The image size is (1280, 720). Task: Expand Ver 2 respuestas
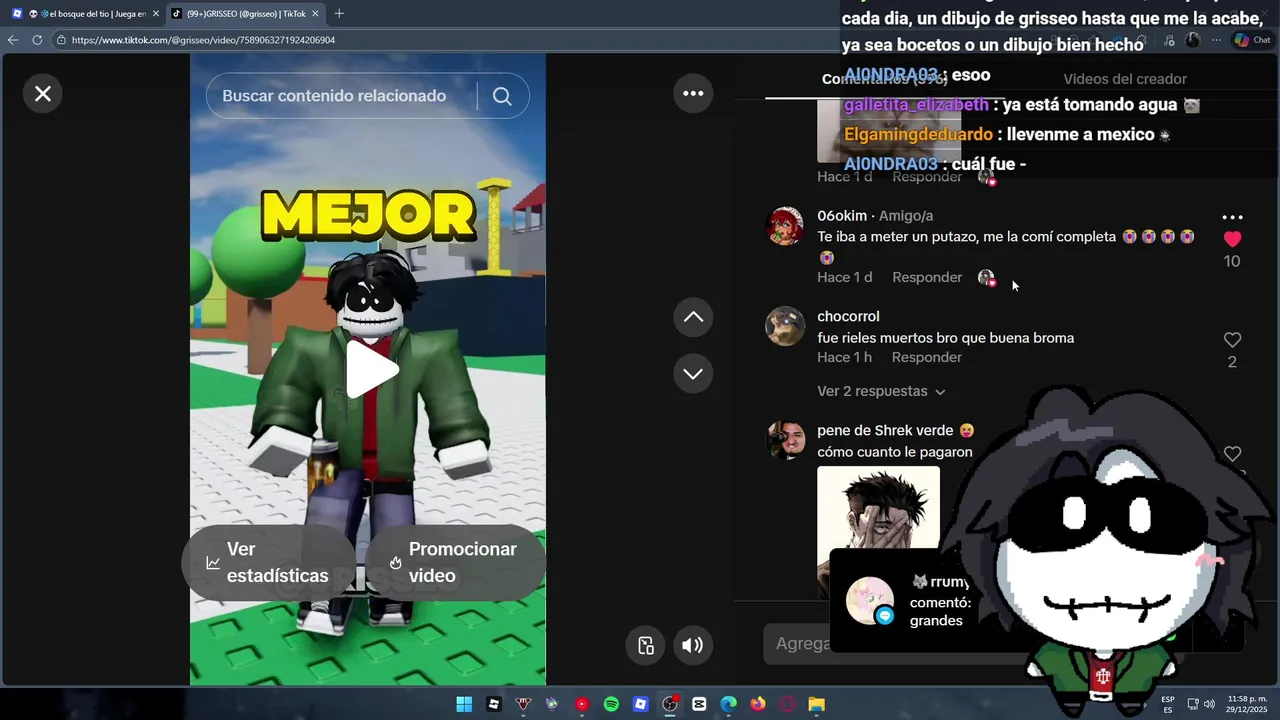(x=881, y=391)
